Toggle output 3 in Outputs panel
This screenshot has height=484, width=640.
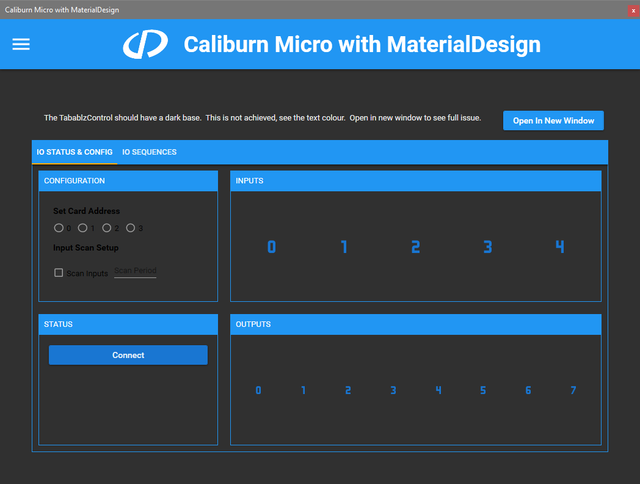393,391
